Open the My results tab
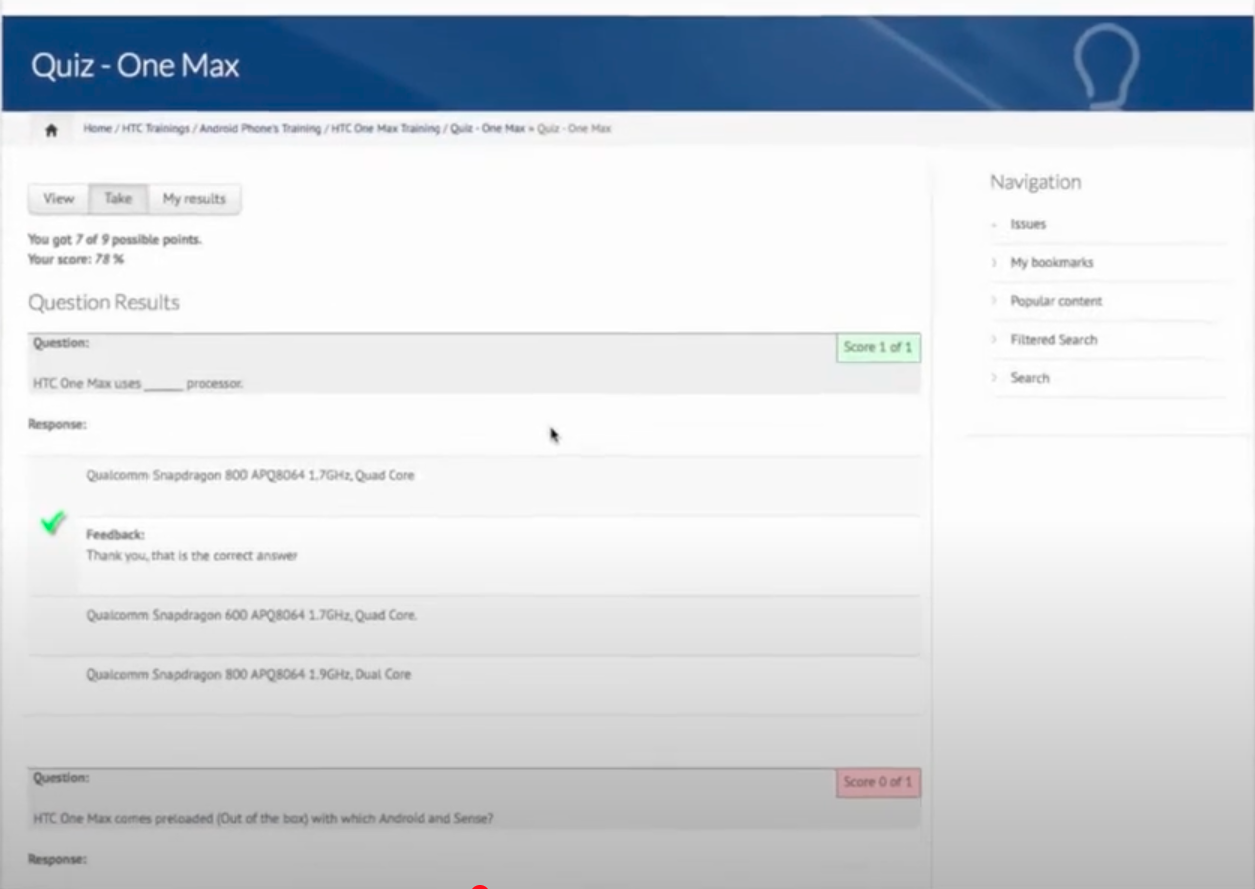The height and width of the screenshot is (889, 1255). click(194, 199)
